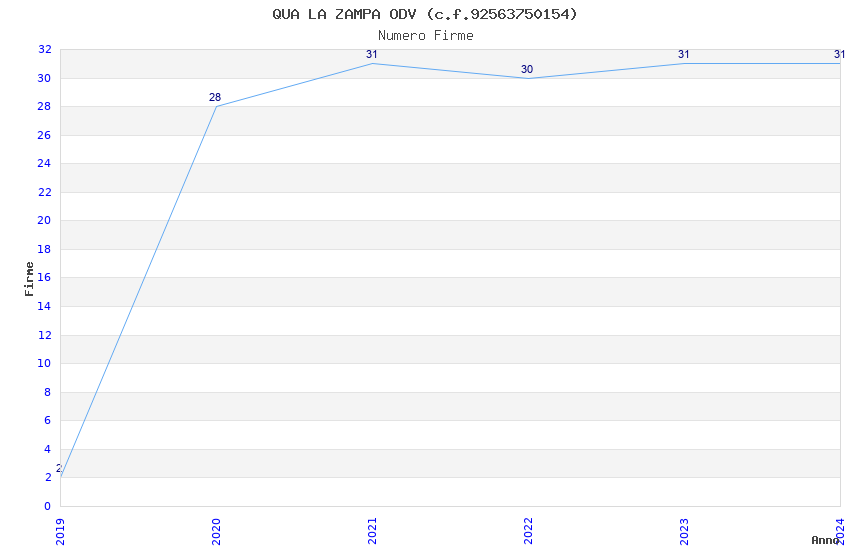Click the data value "31" above the 2024 point
This screenshot has width=850, height=550.
pos(839,54)
